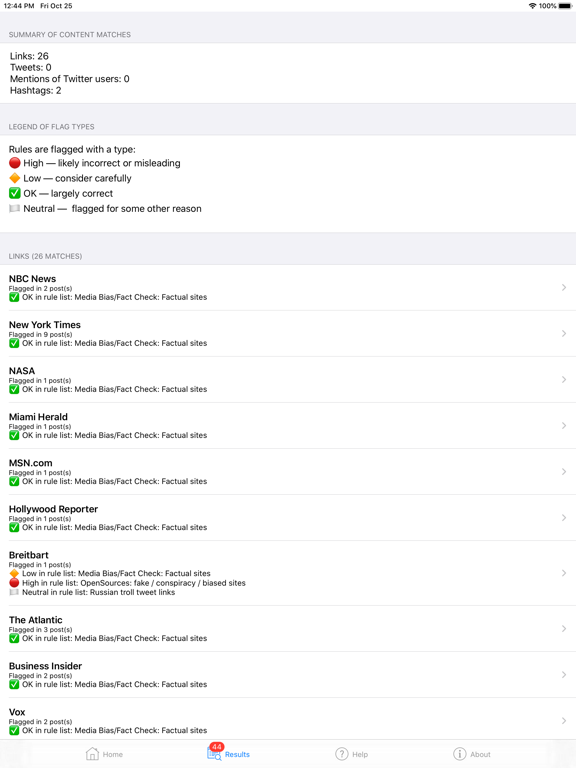Click 'Rules are flagged with a type:' text
576x768 pixels.
(x=72, y=149)
